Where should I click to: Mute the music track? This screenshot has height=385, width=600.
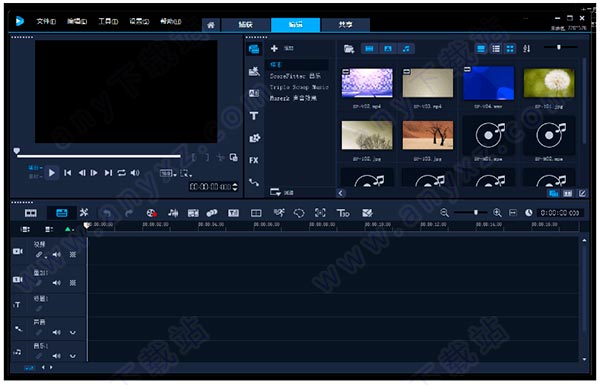(x=57, y=356)
